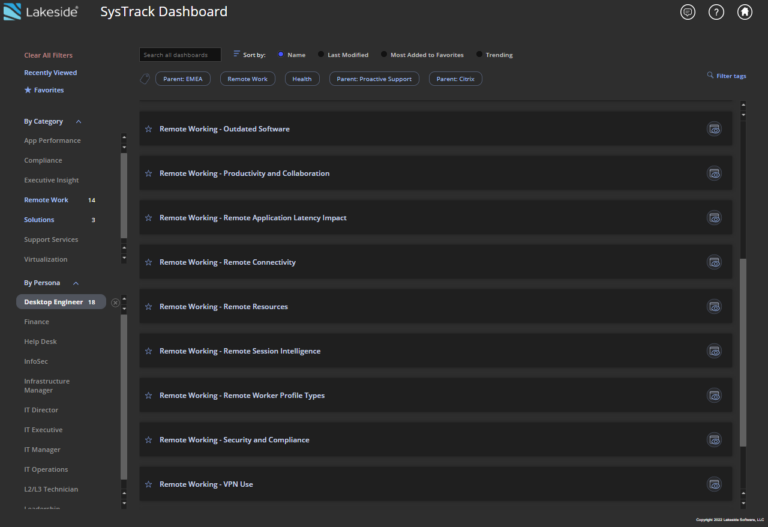Select Remote Work category
The width and height of the screenshot is (768, 527).
coord(46,200)
